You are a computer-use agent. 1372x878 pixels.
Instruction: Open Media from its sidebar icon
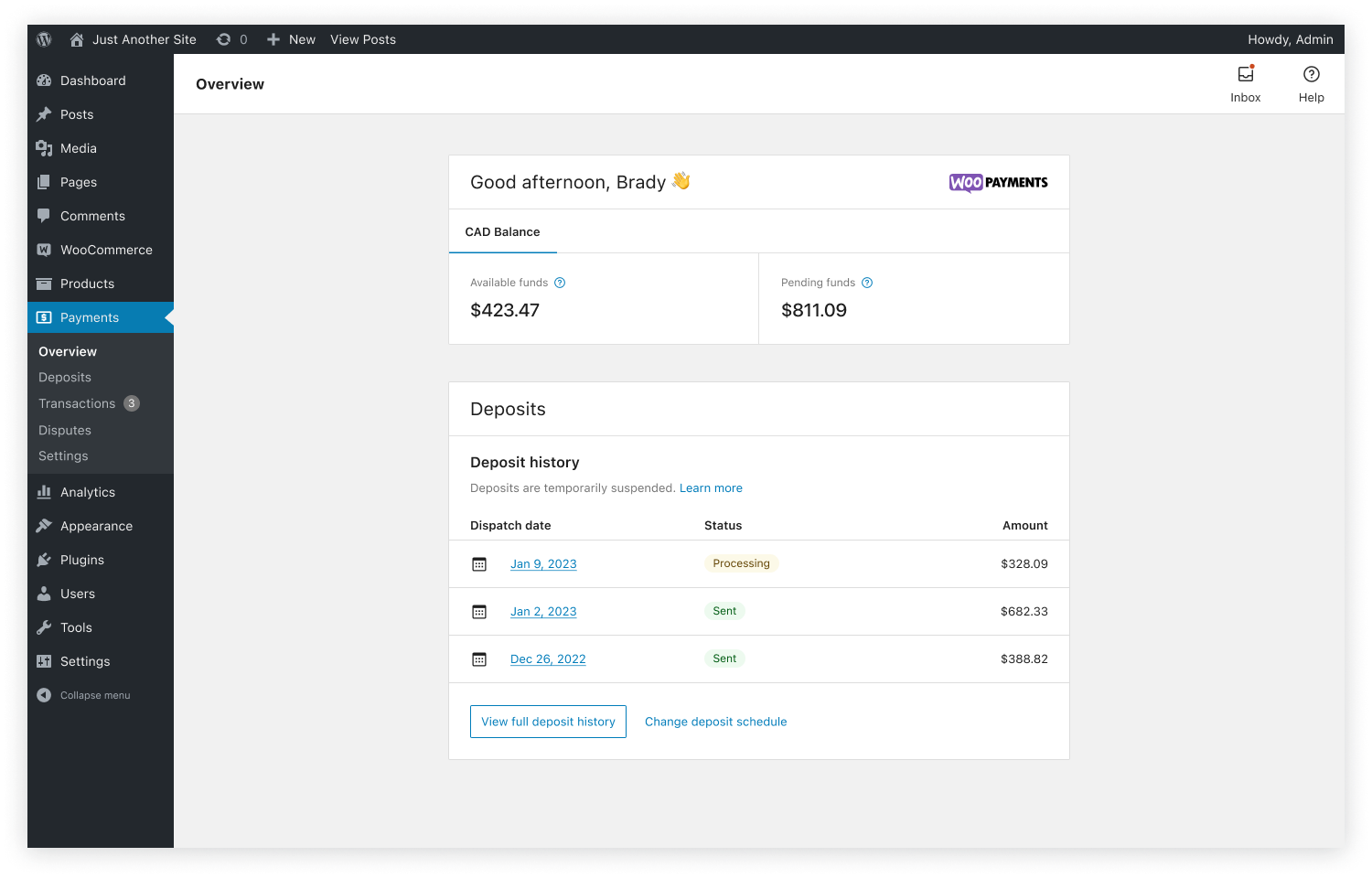[x=45, y=148]
